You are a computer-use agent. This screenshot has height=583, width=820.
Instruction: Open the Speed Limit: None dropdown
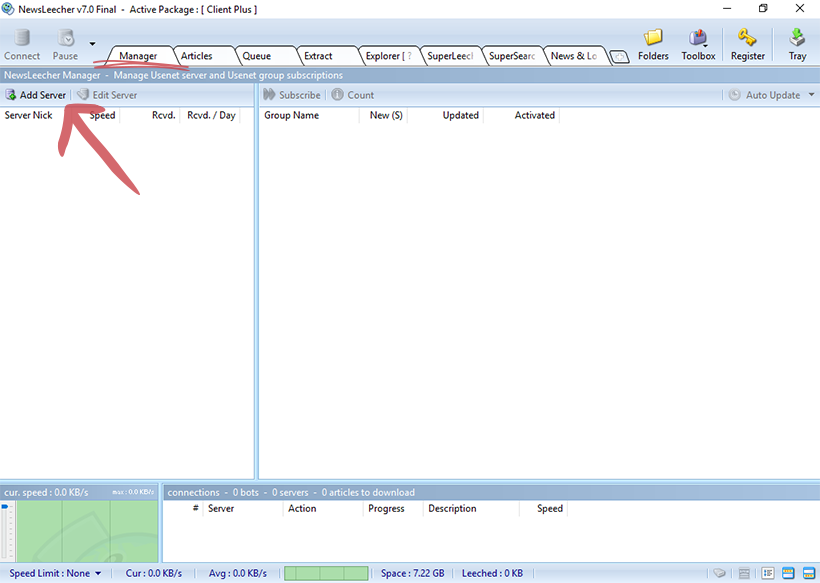pos(55,574)
